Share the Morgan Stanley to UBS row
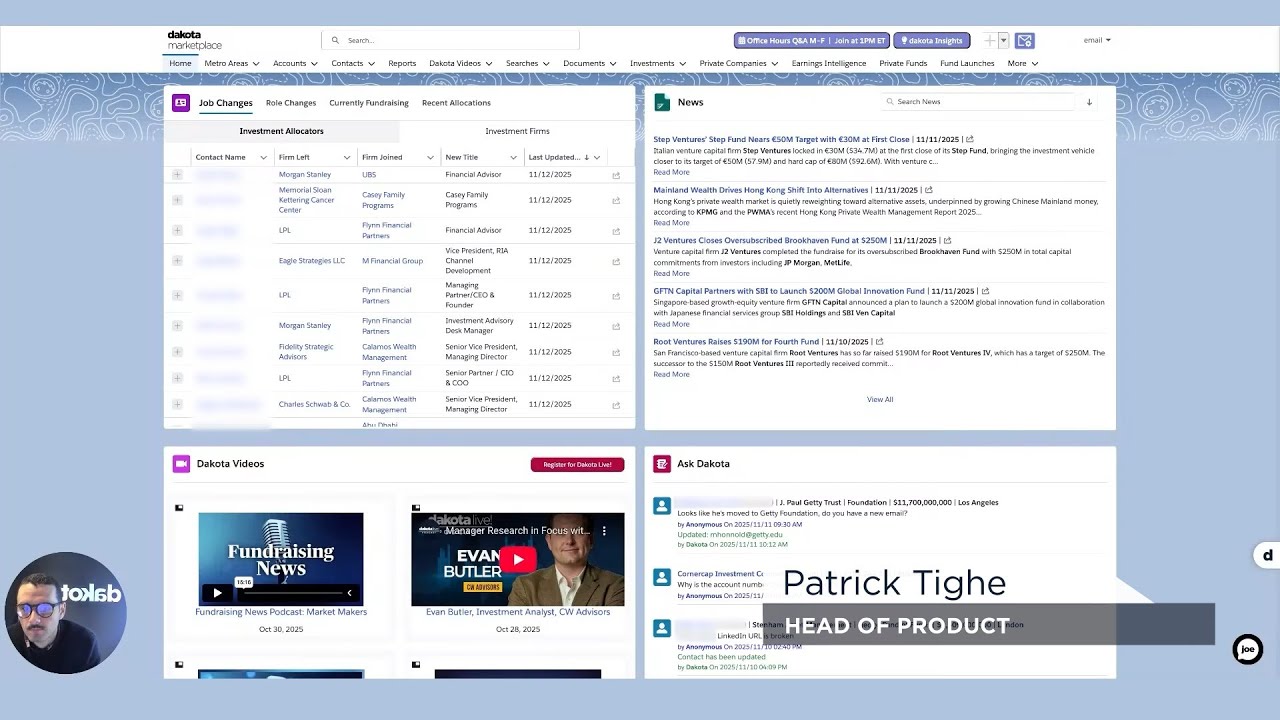1280x720 pixels. coord(616,175)
